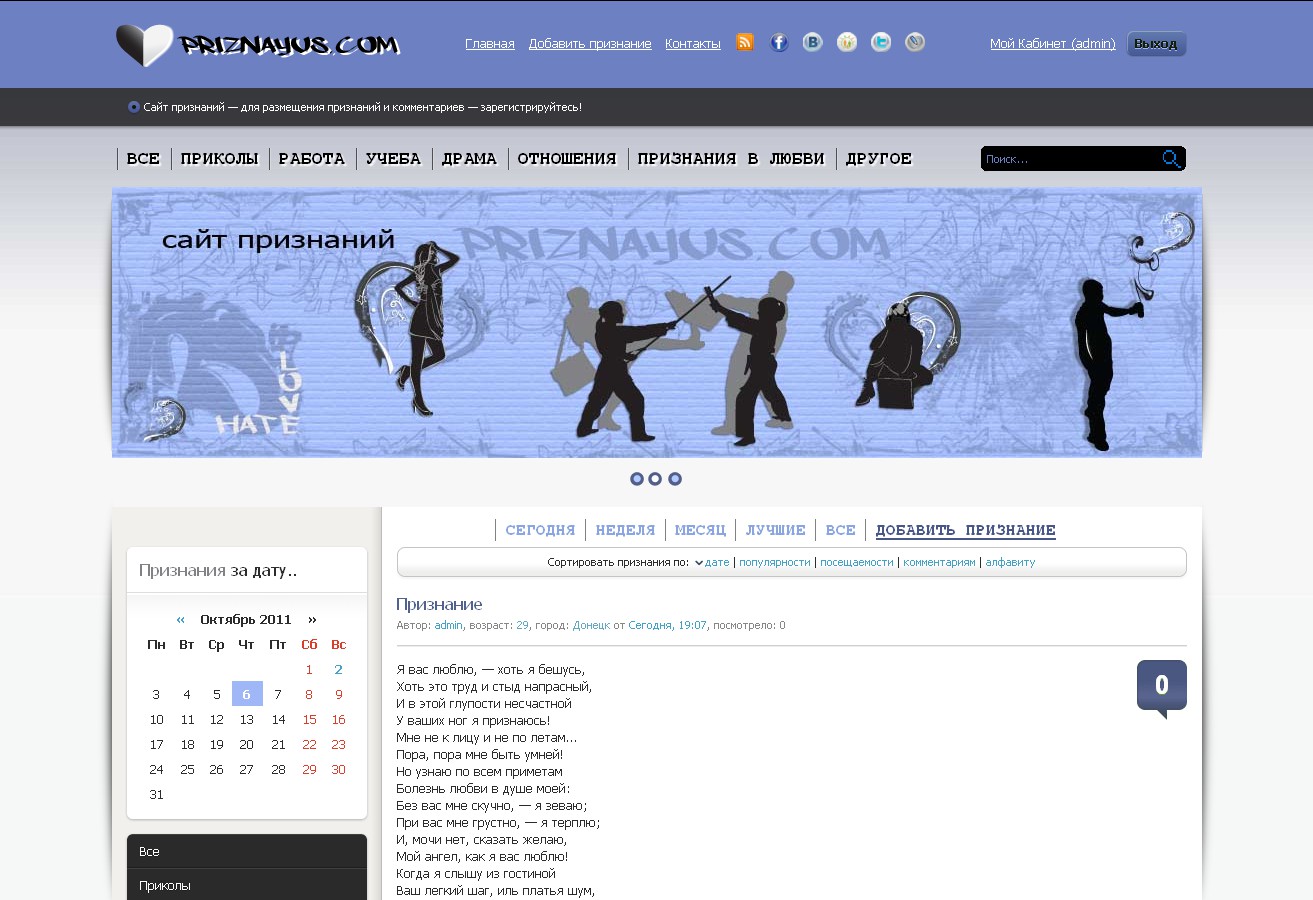Open the VKontakte icon
This screenshot has width=1313, height=900.
813,42
